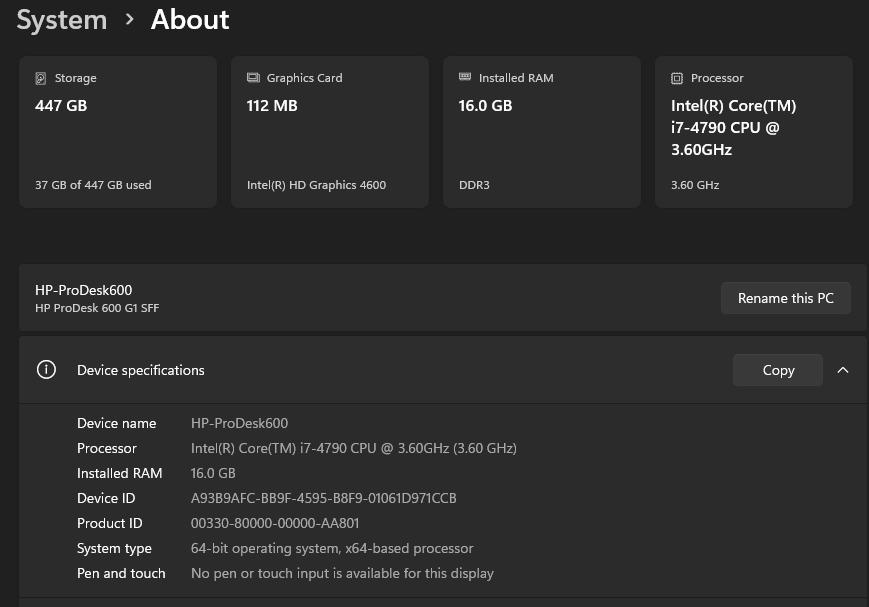
Task: Click the Processor chip icon
Action: pos(677,78)
